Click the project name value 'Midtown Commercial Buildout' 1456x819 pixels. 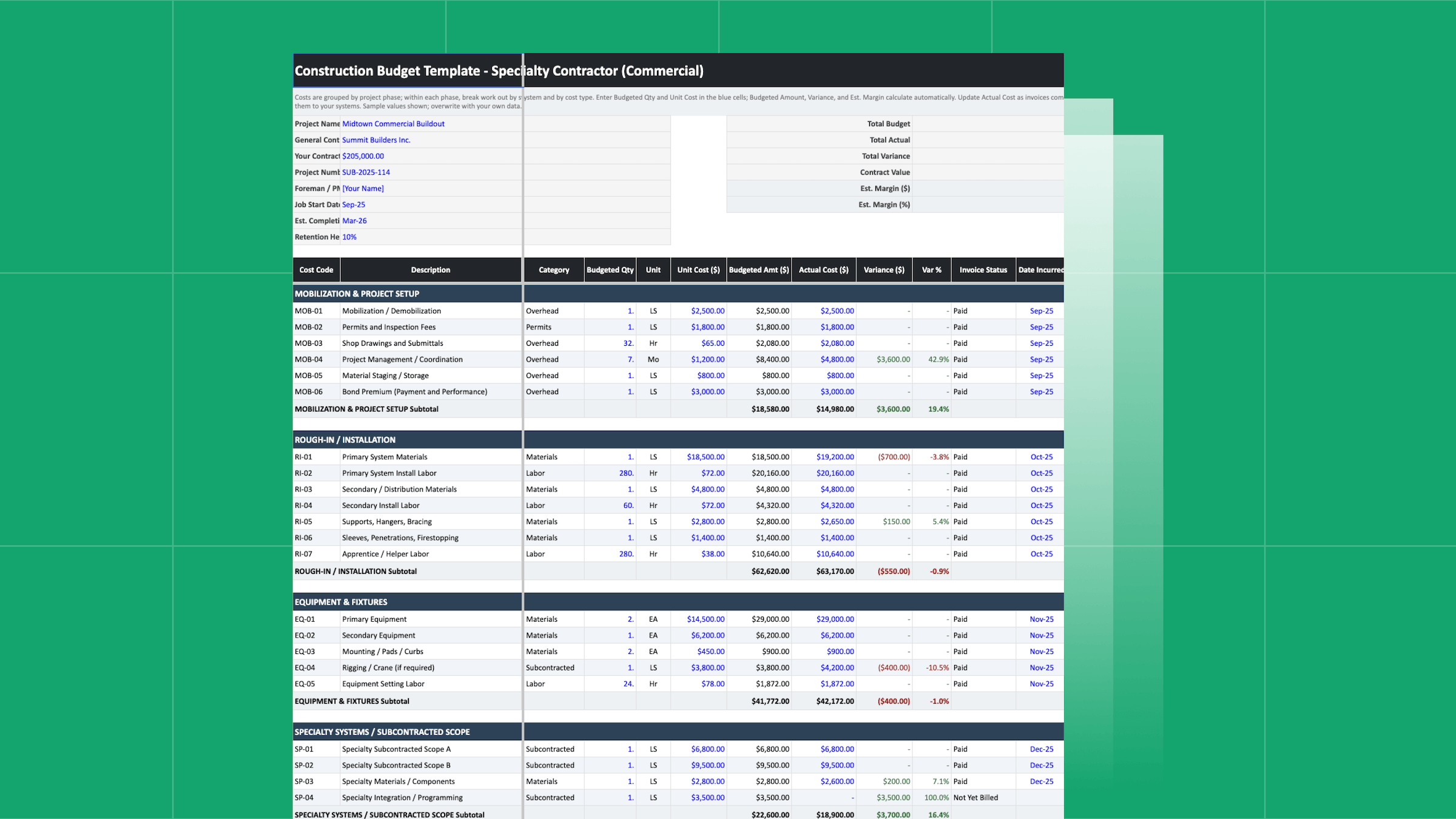393,124
